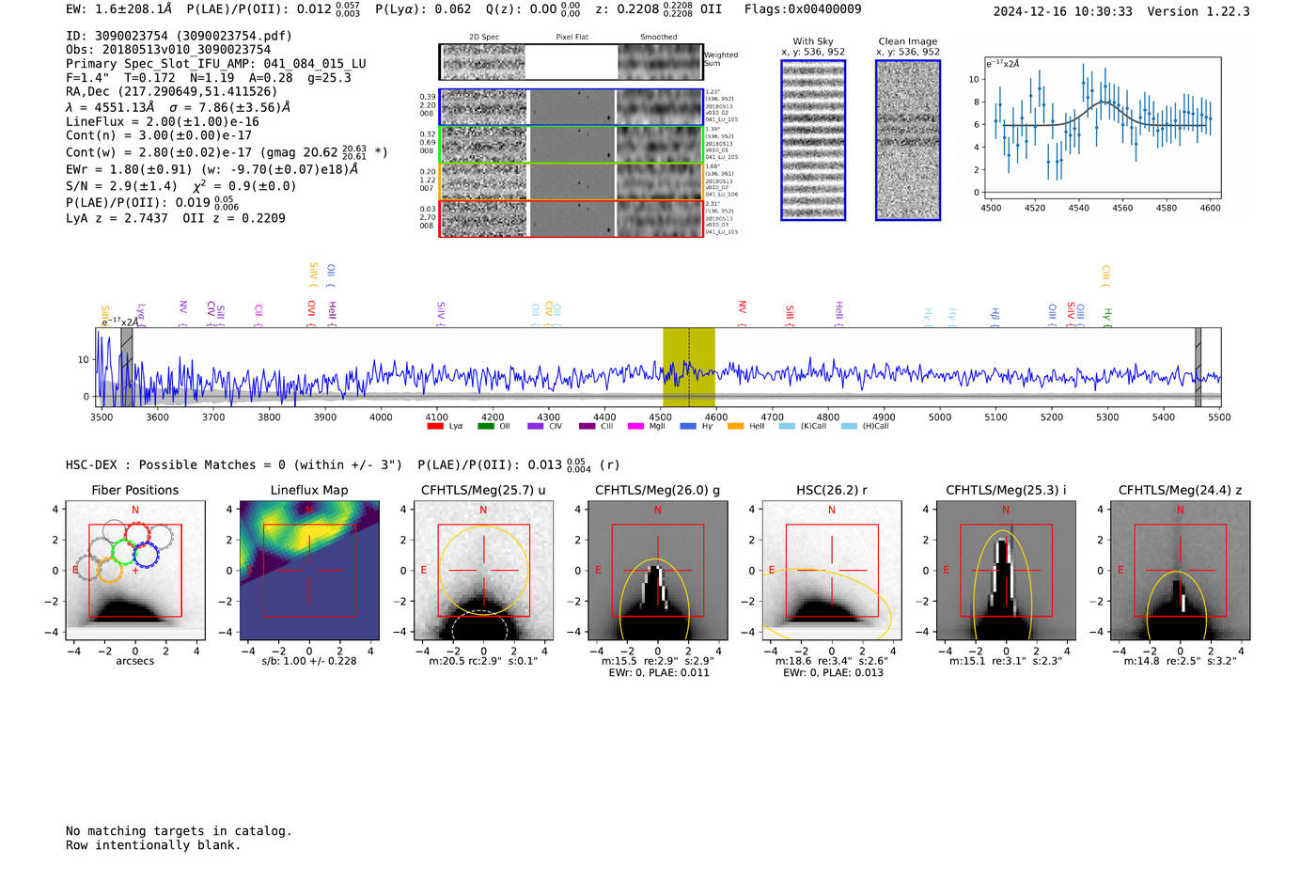Click the S/N = 2.9(±1.4) text
This screenshot has width=1316, height=896.
[x=122, y=186]
